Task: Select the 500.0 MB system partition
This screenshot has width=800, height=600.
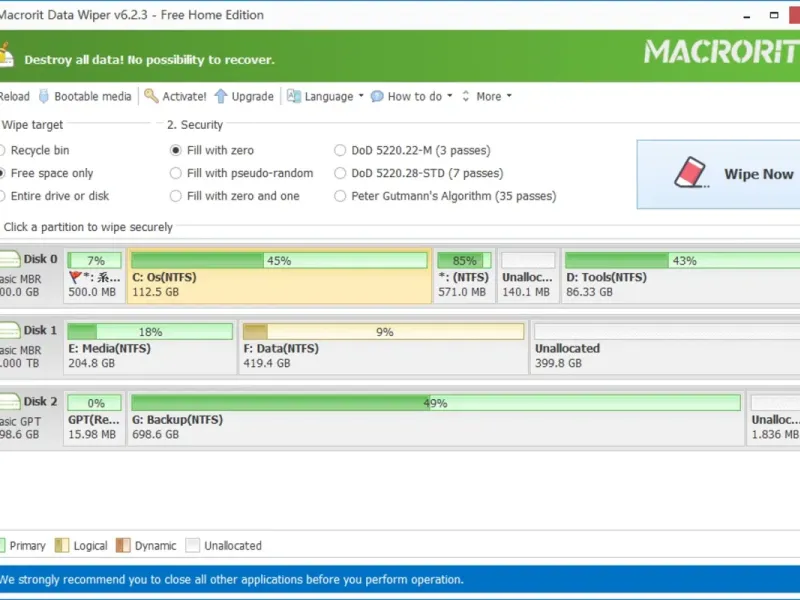Action: pos(94,276)
